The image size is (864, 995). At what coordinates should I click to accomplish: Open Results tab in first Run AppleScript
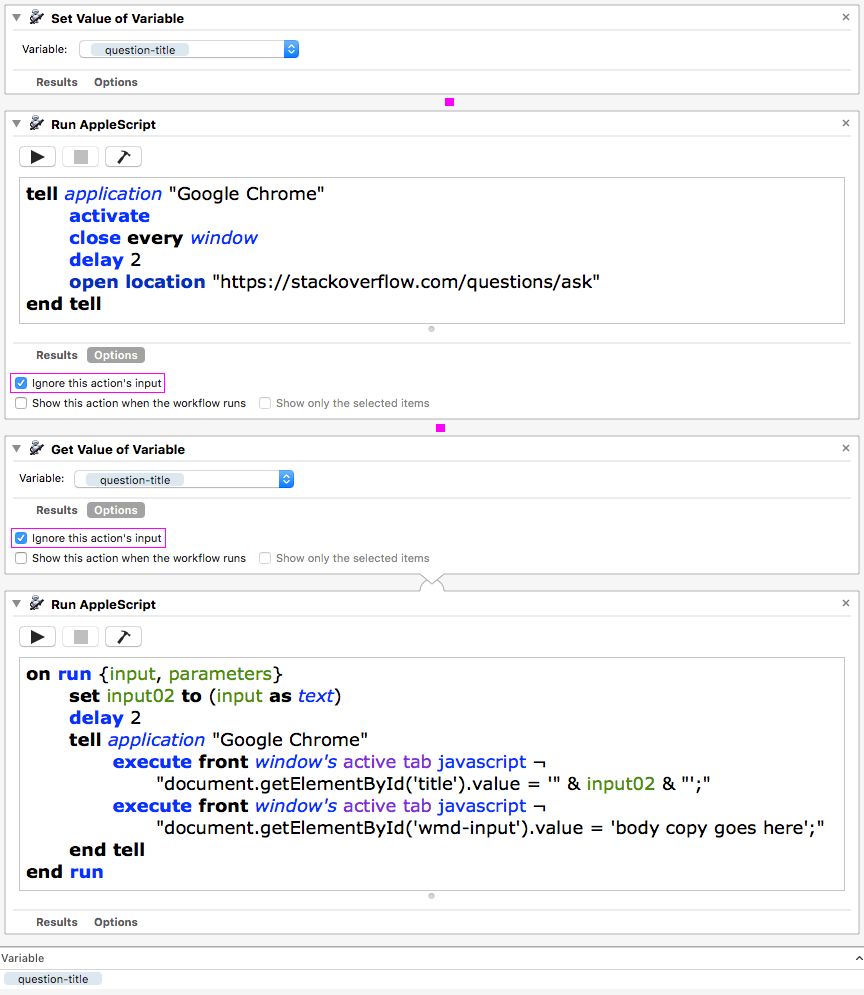tap(56, 355)
